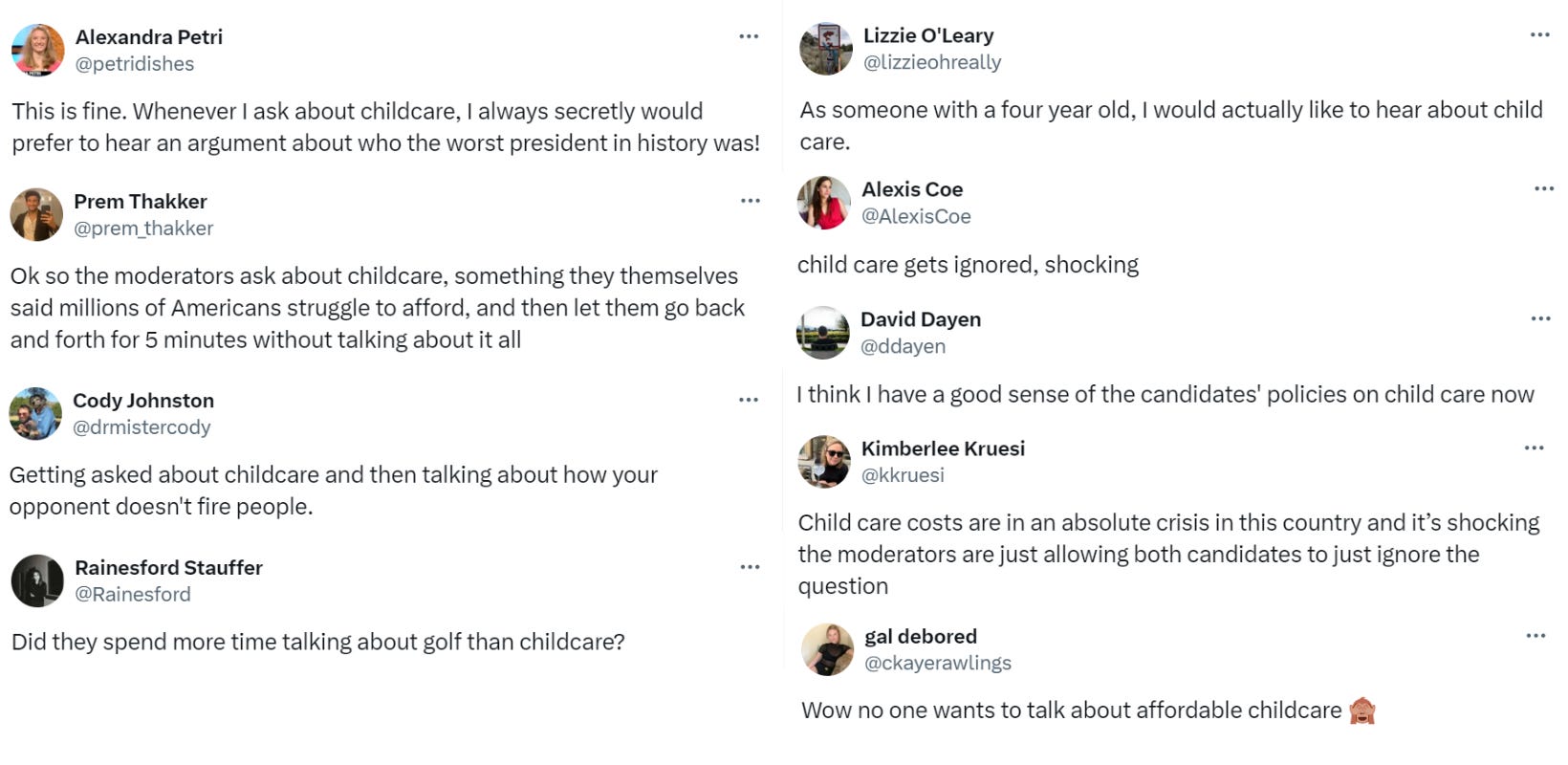This screenshot has height=765, width=1568.
Task: Click Kimberlee Kruesi's profile photo
Action: [x=823, y=461]
